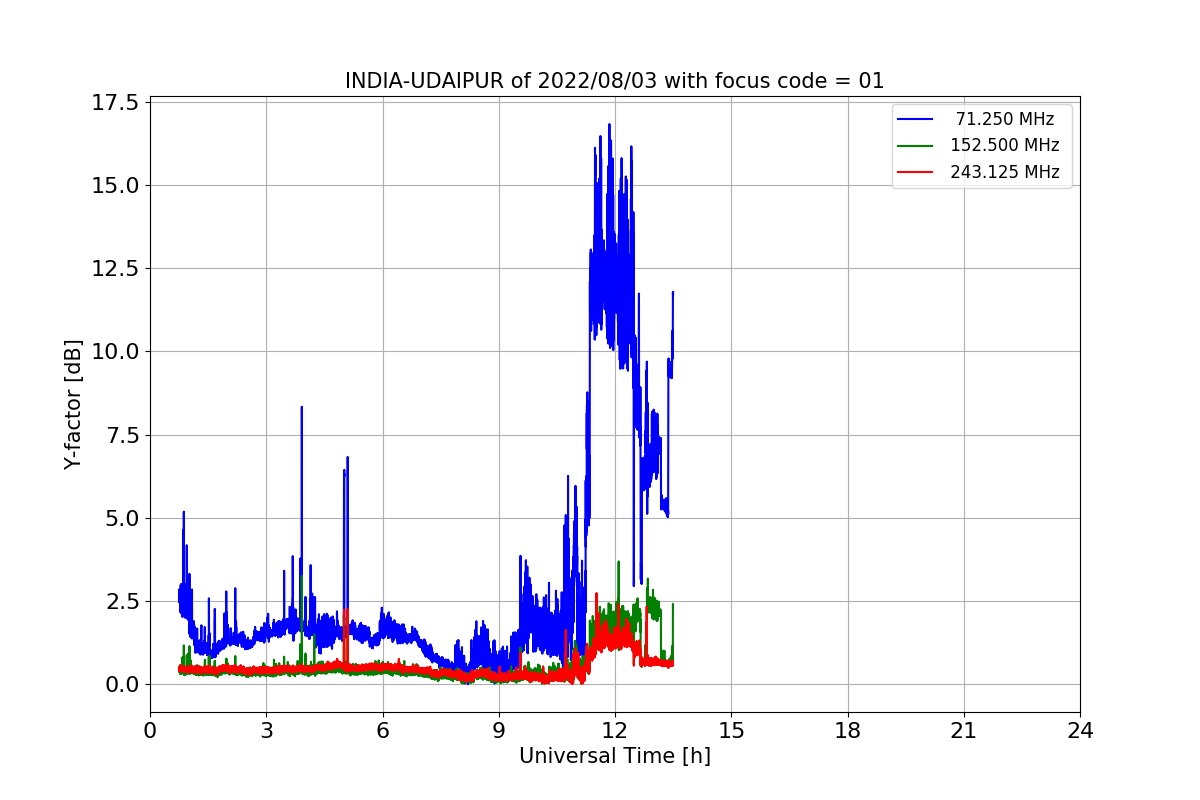Click the green legend line sample

tap(916, 146)
